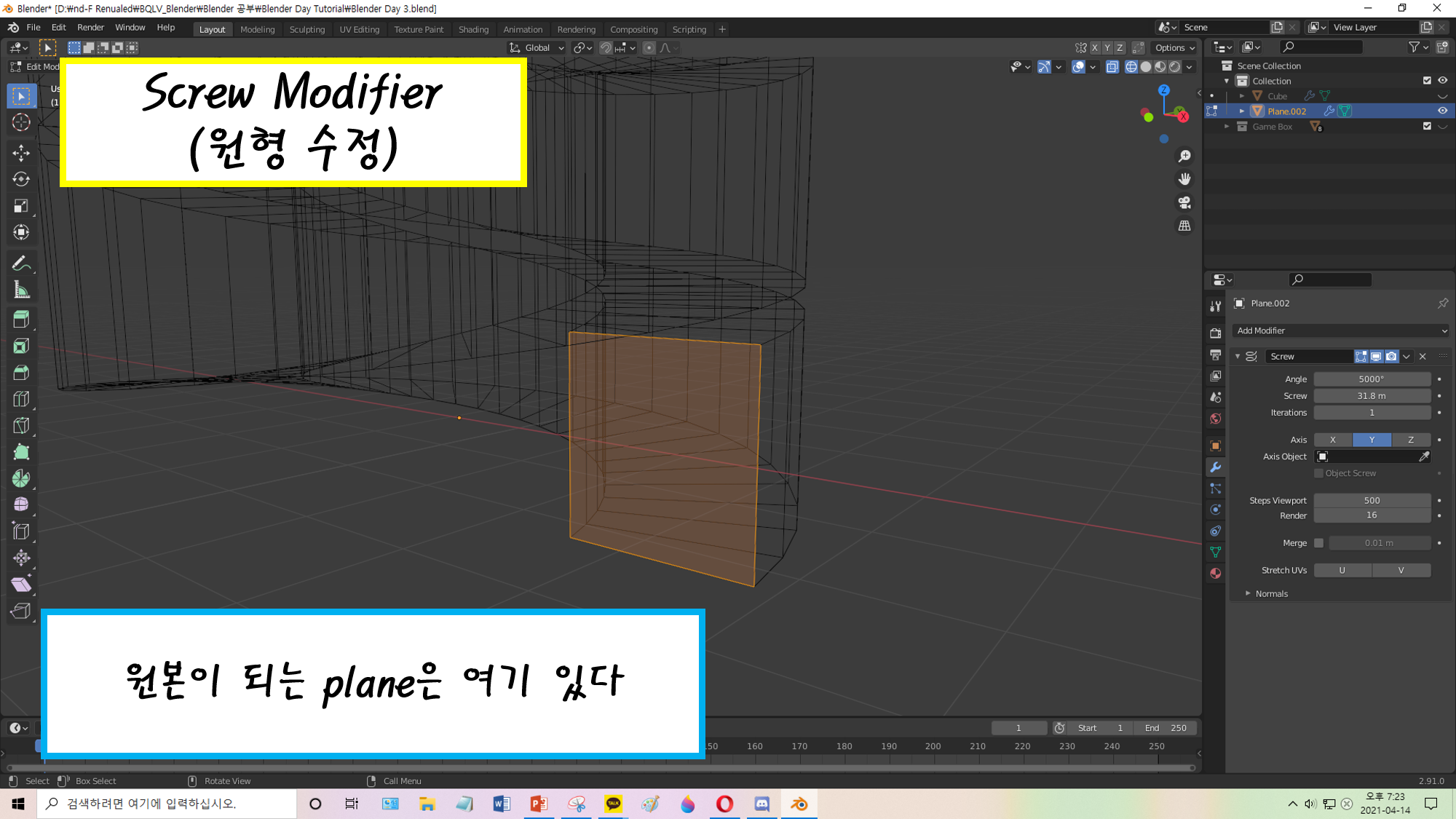Toggle X-ray view in viewport header
Screen dimensions: 1456x819
[x=1112, y=67]
